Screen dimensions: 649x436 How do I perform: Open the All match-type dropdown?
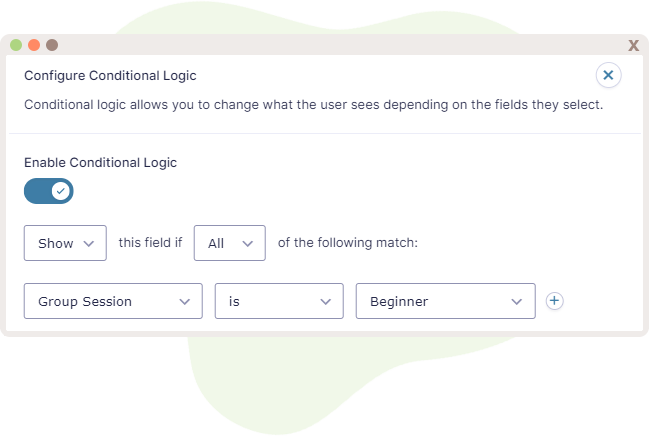(x=230, y=243)
